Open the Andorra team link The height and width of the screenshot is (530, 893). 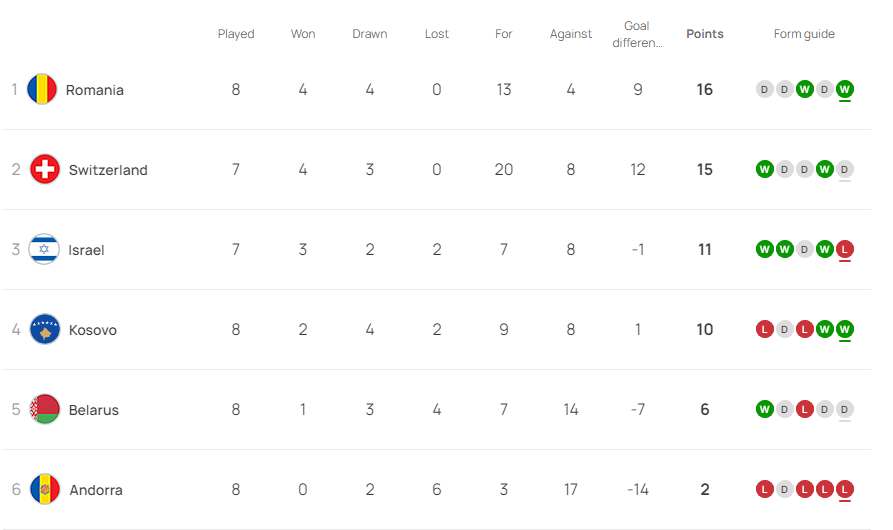click(96, 490)
